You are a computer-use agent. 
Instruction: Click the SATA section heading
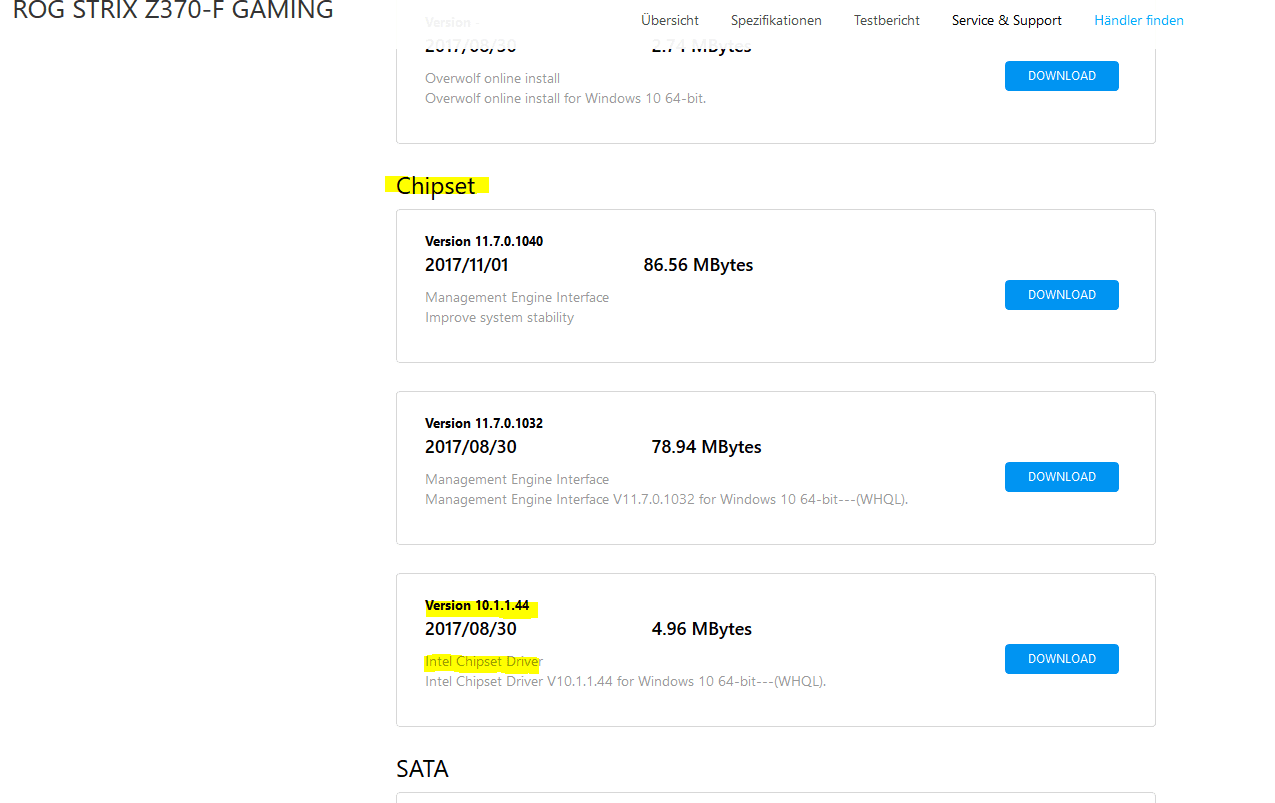coord(422,768)
